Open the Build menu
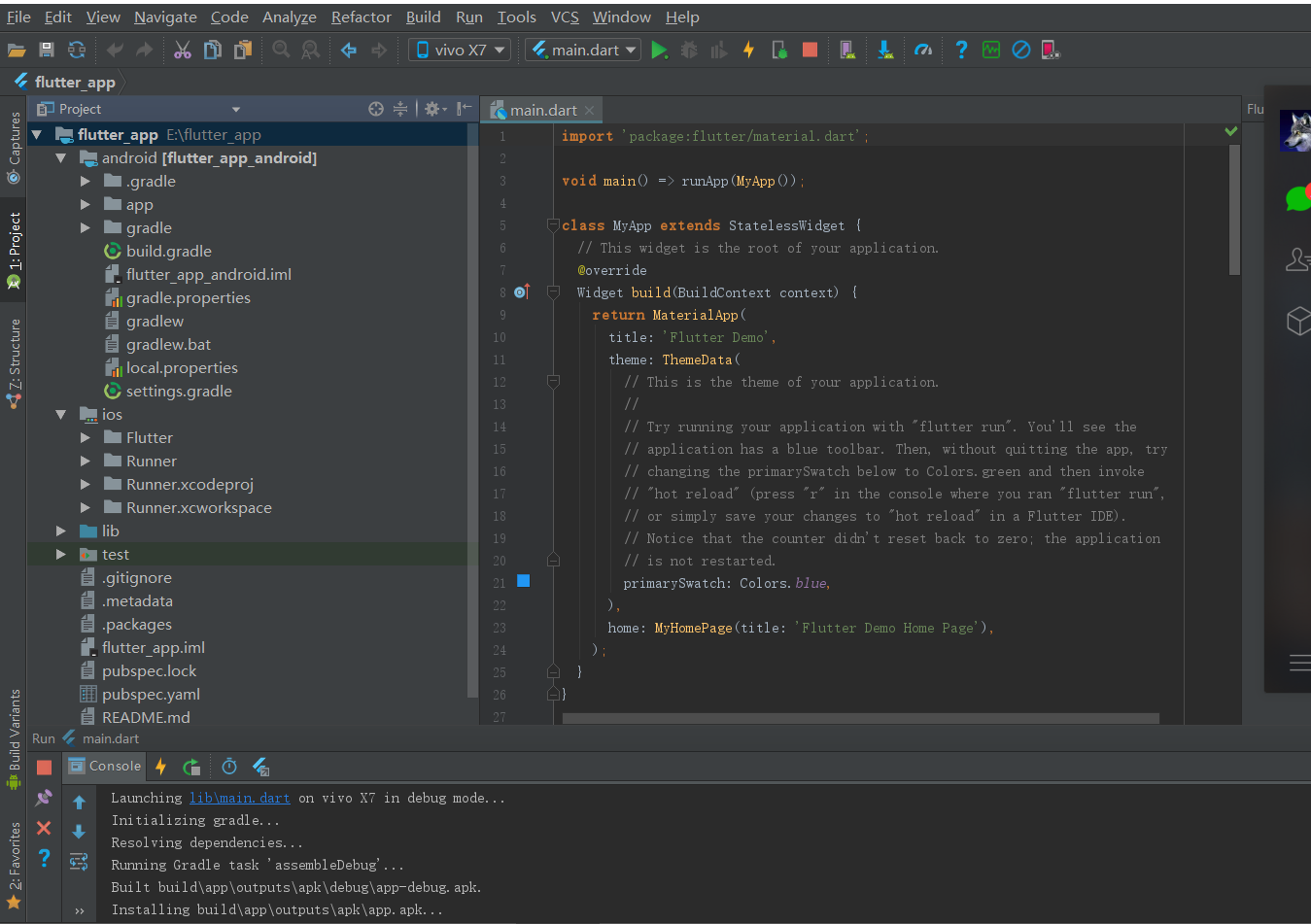The height and width of the screenshot is (924, 1311). tap(423, 17)
